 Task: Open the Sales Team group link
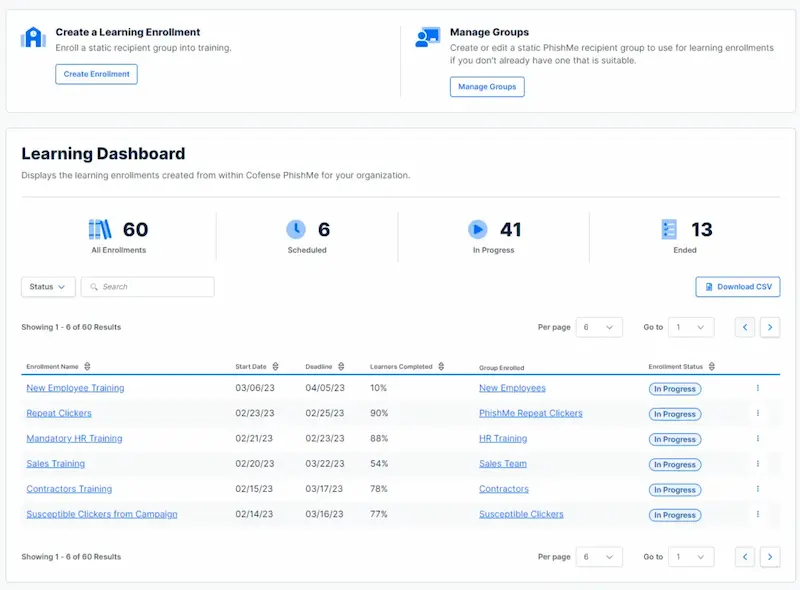[503, 463]
